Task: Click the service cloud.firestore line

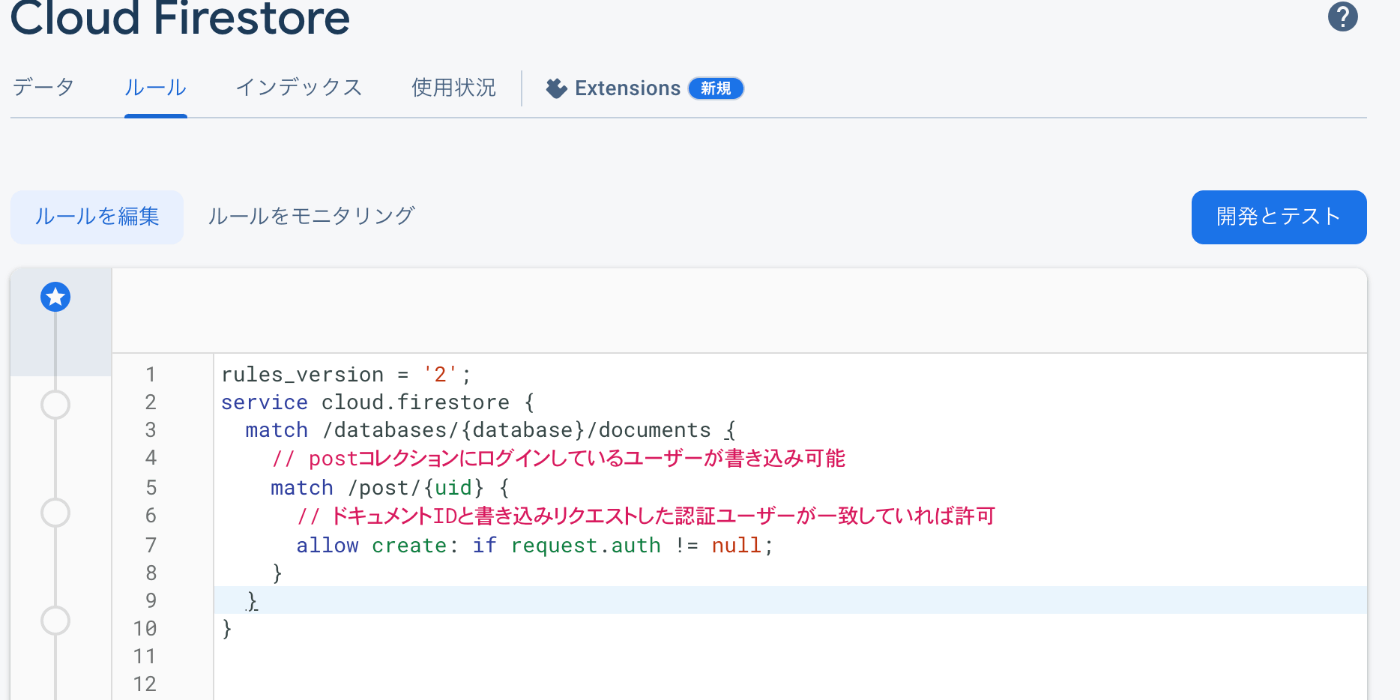Action: (x=378, y=402)
